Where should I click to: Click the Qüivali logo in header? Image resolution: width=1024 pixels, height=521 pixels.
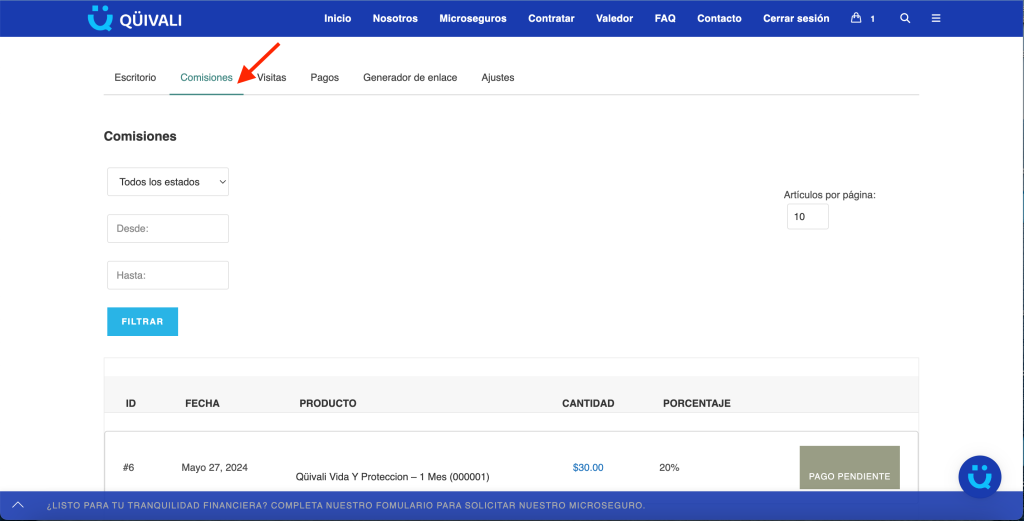(135, 18)
